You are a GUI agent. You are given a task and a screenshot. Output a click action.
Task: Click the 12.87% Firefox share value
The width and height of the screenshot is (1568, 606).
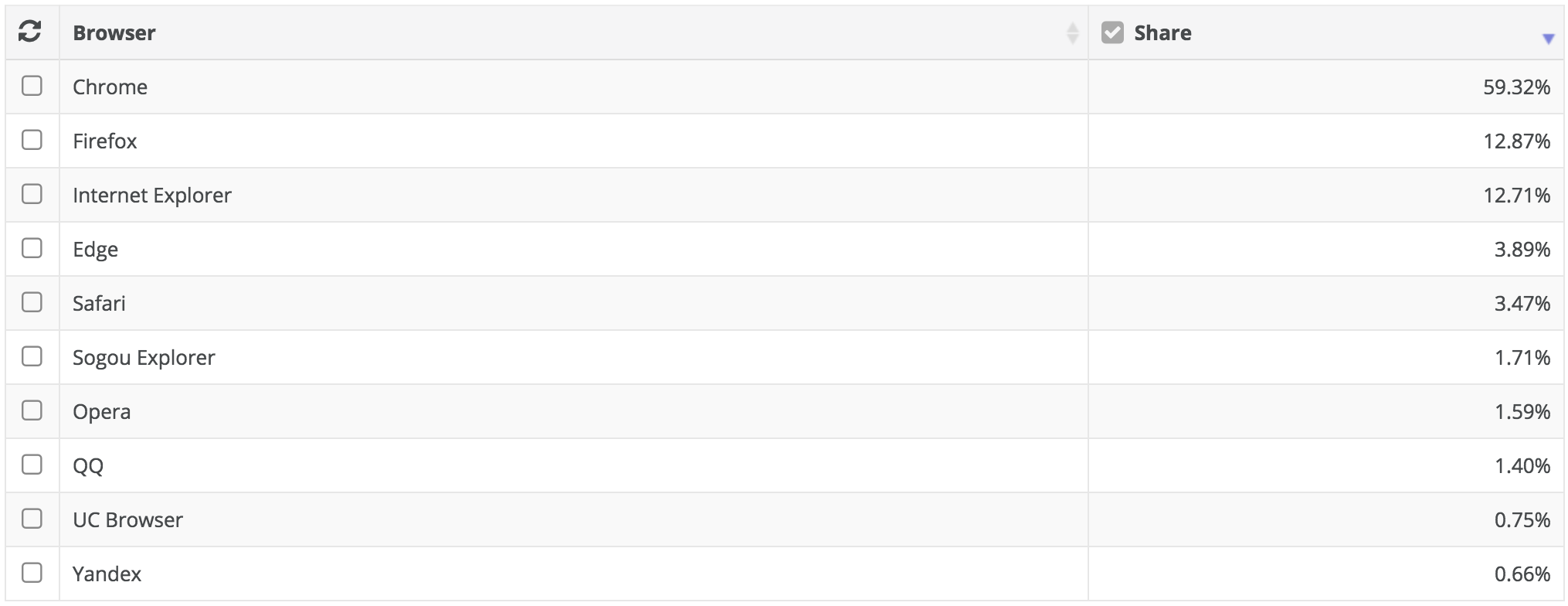point(1516,141)
